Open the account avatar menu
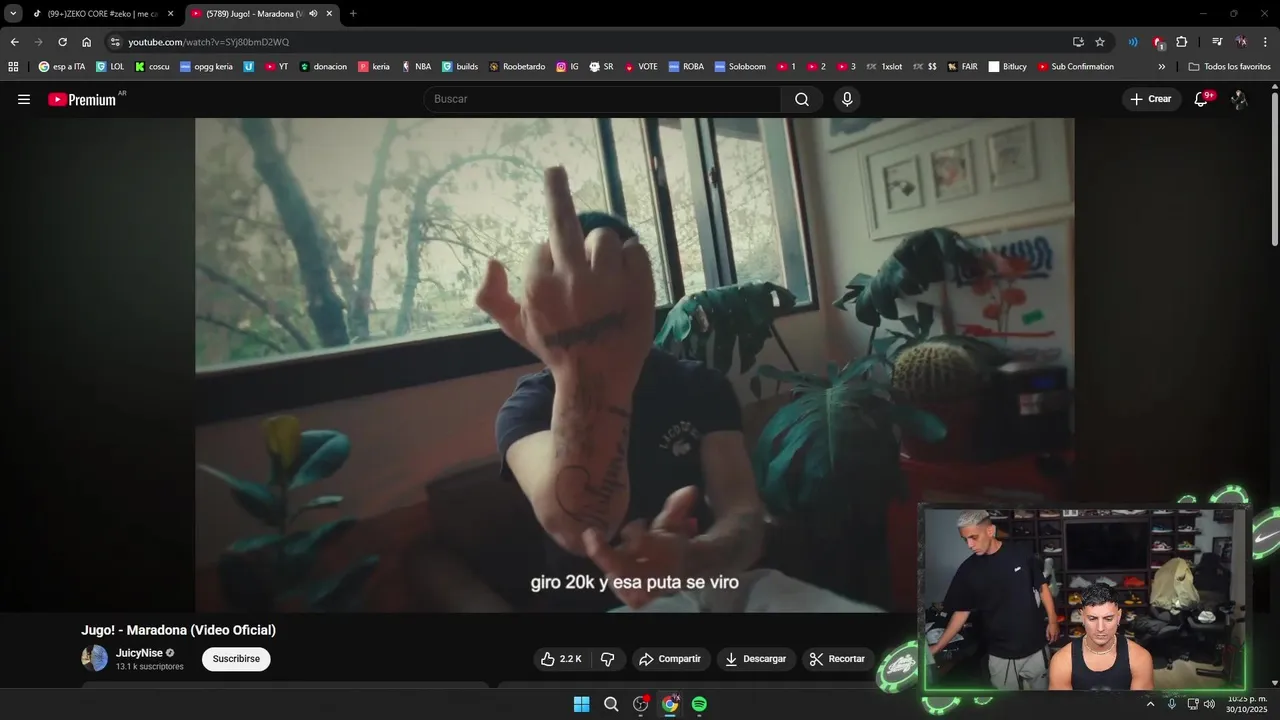This screenshot has height=720, width=1280. [1239, 99]
